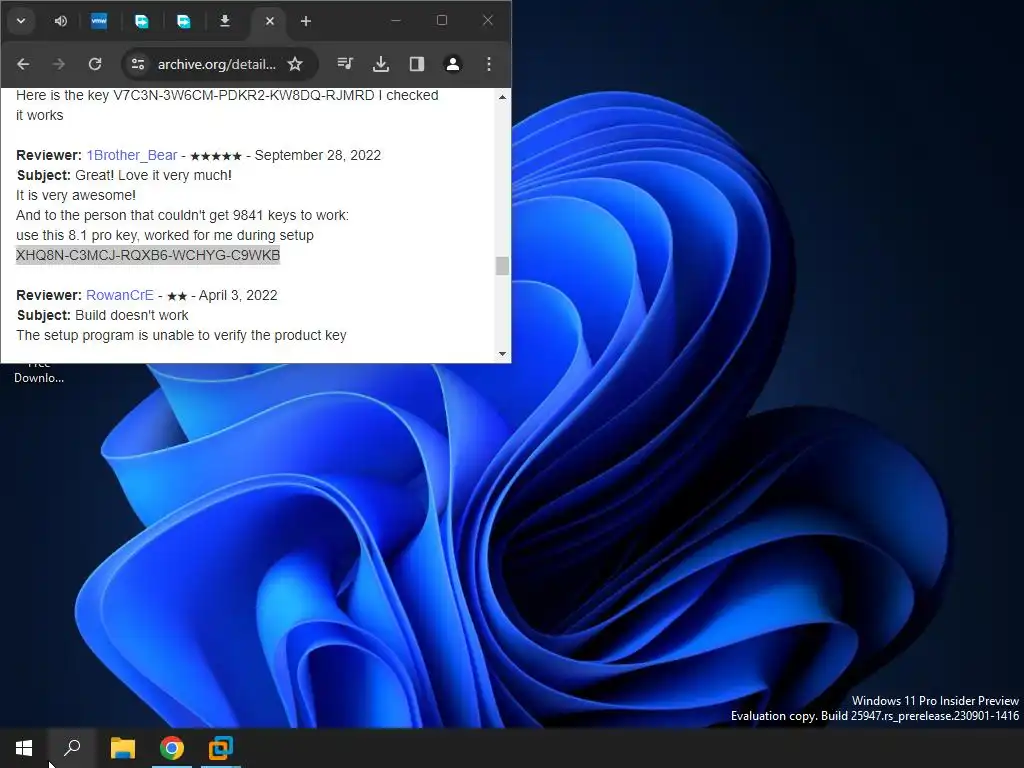Viewport: 1024px width, 768px height.
Task: Switch to the second teal arrow-icon tab
Action: (184, 22)
